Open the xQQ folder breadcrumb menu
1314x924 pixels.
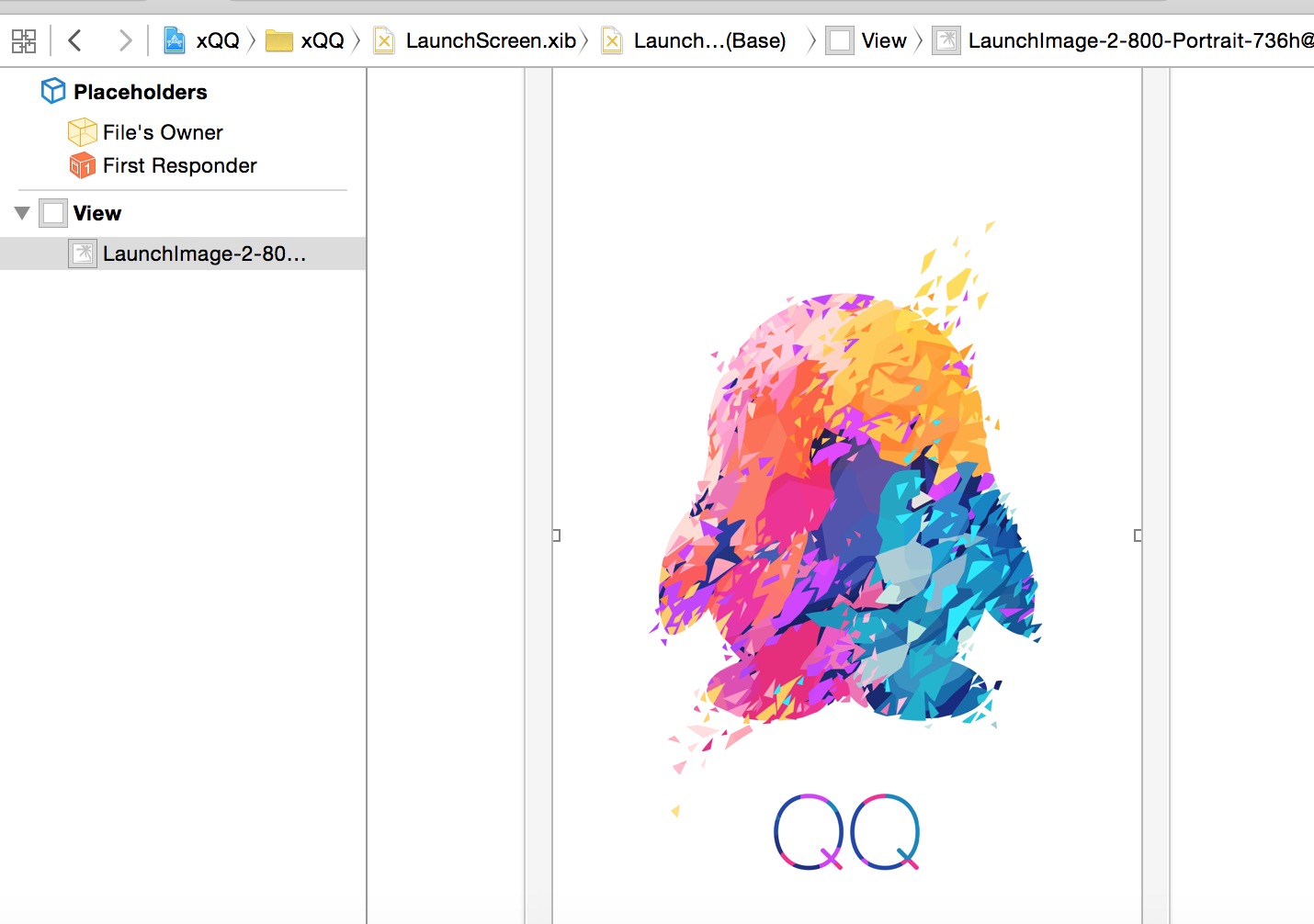[323, 40]
